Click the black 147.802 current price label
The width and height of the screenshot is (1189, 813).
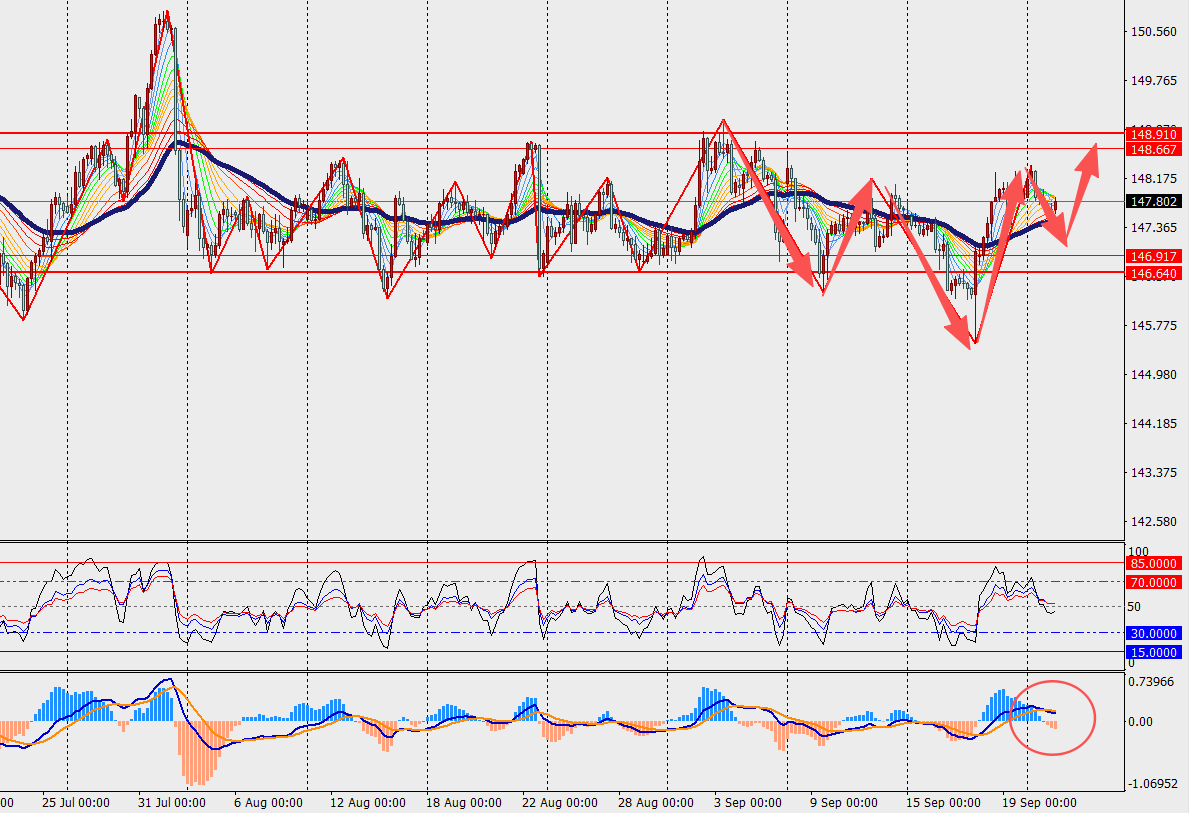point(1154,201)
